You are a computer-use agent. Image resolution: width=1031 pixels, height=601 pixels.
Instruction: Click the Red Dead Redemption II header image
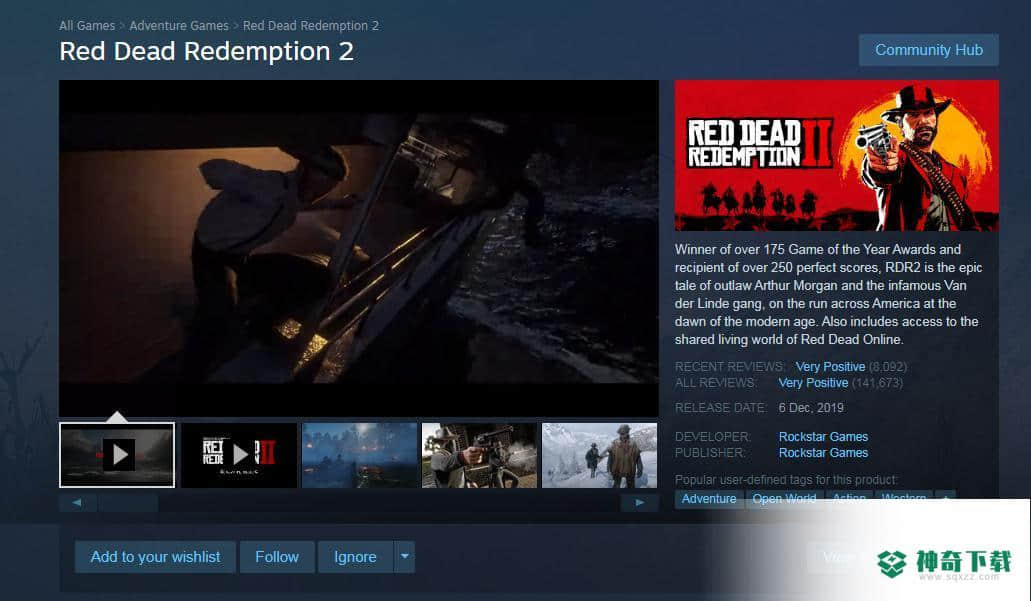click(x=836, y=155)
